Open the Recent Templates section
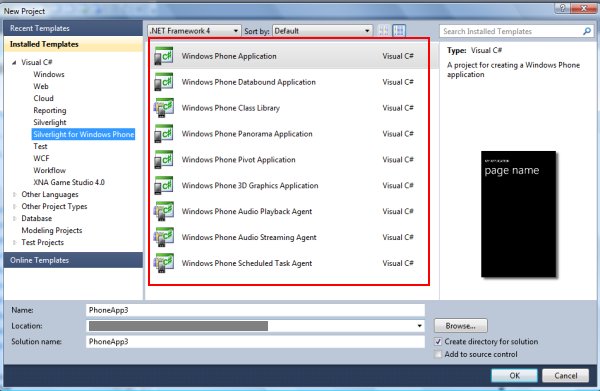600x391 pixels. tap(73, 28)
